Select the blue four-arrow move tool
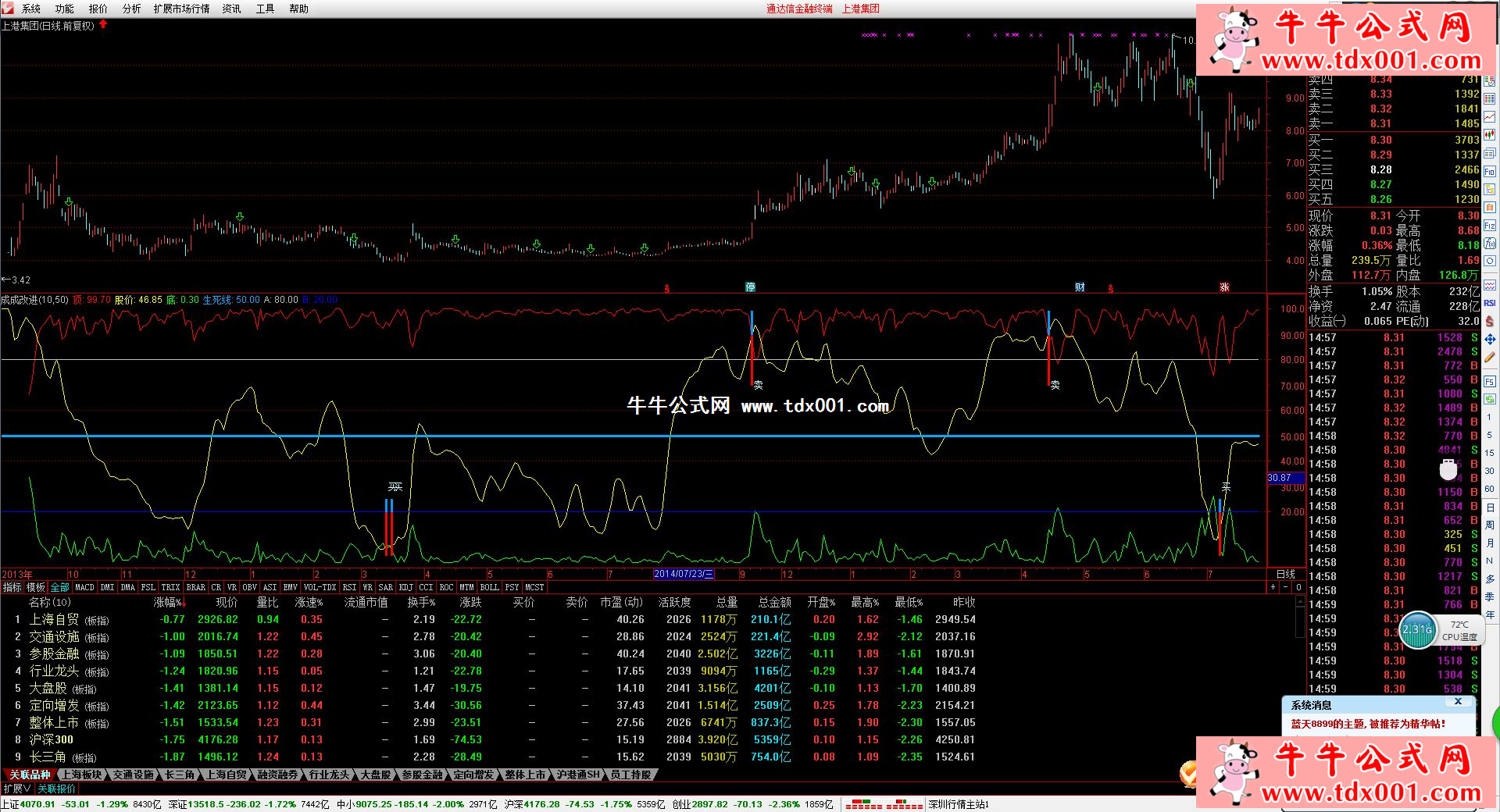 point(1490,340)
